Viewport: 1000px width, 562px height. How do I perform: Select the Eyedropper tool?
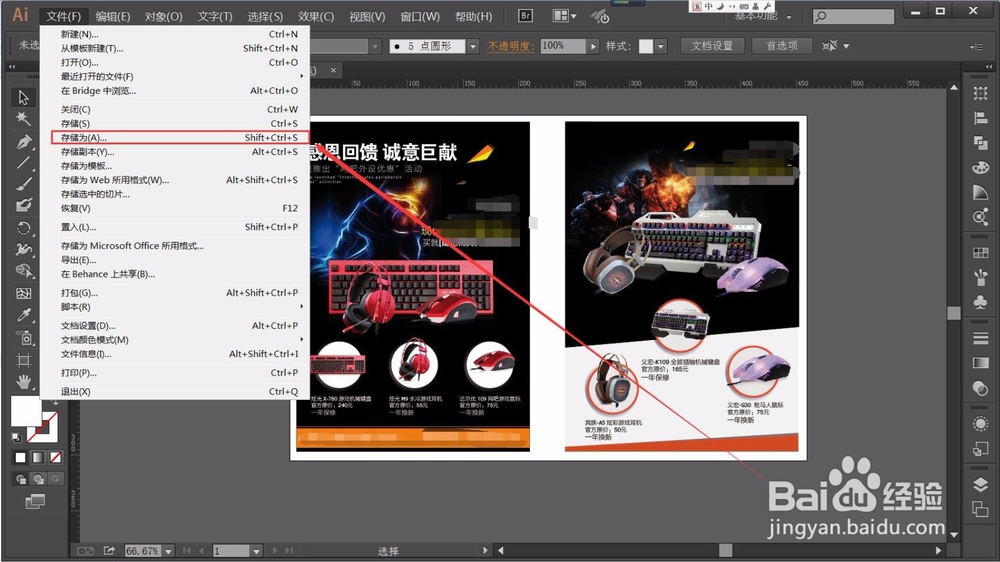pos(23,315)
